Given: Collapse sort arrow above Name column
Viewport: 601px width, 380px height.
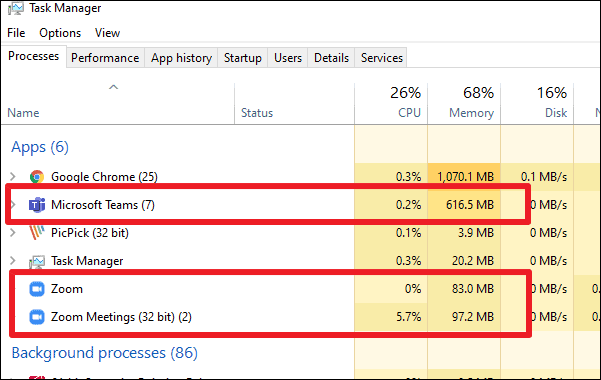Looking at the screenshot, I should pyautogui.click(x=113, y=87).
